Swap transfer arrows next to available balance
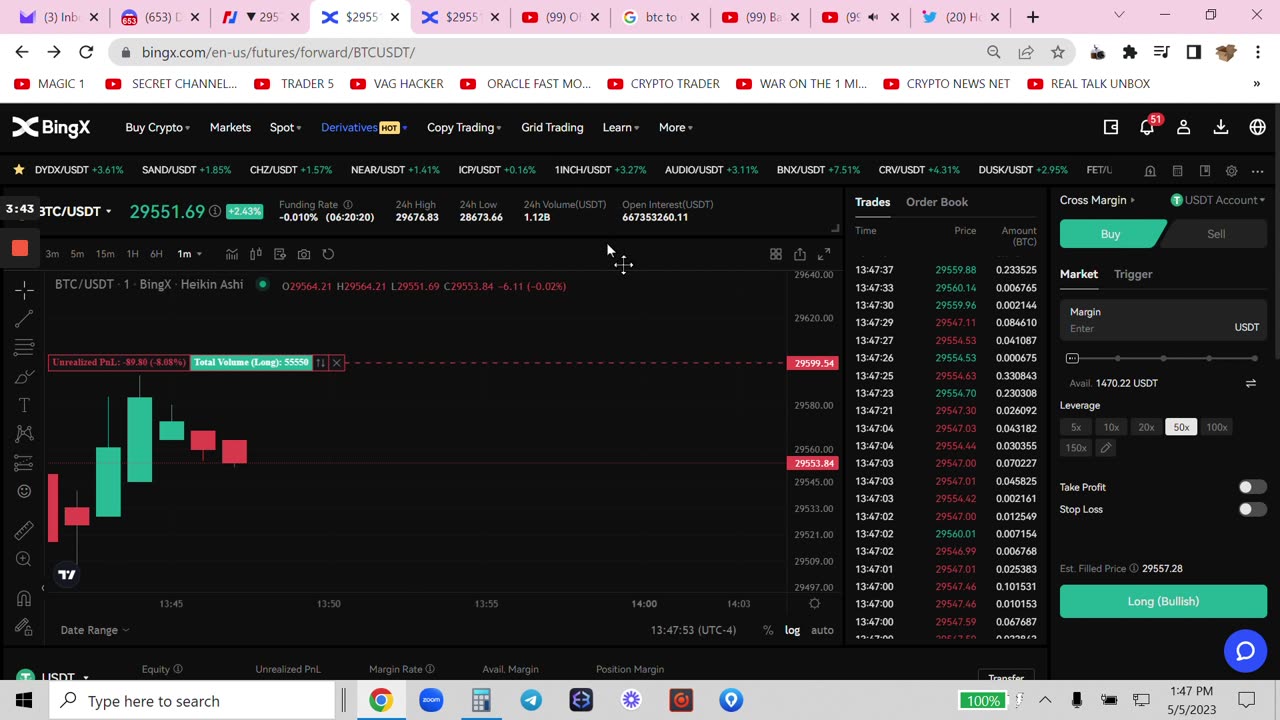Screen dimensions: 1280x720 (1250, 383)
